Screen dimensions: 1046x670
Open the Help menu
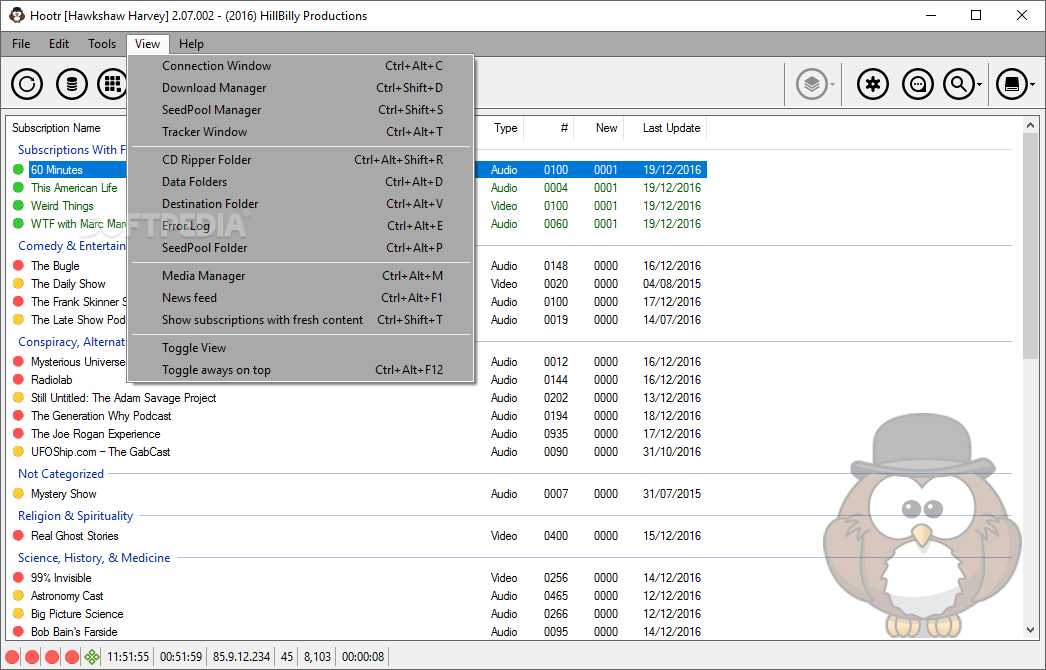(191, 44)
